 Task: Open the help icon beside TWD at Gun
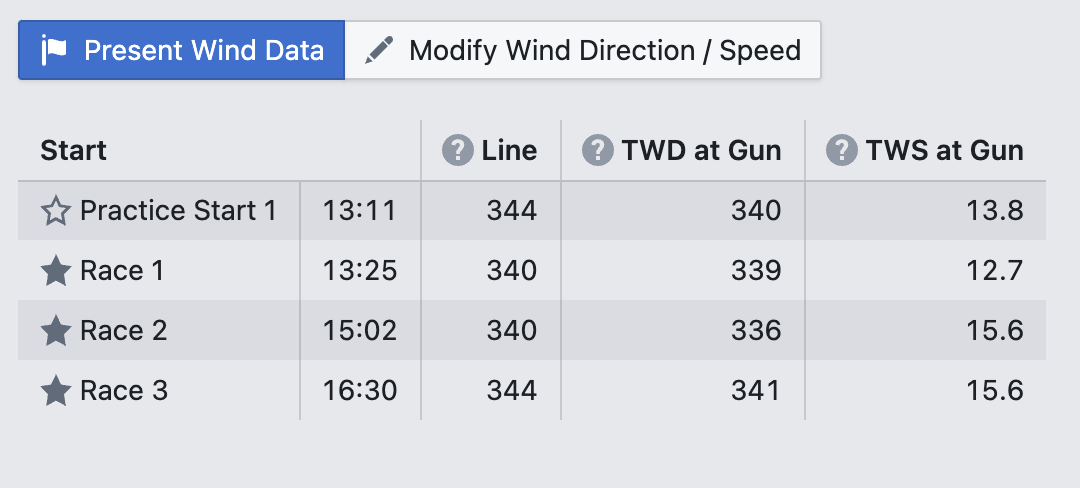click(x=598, y=150)
